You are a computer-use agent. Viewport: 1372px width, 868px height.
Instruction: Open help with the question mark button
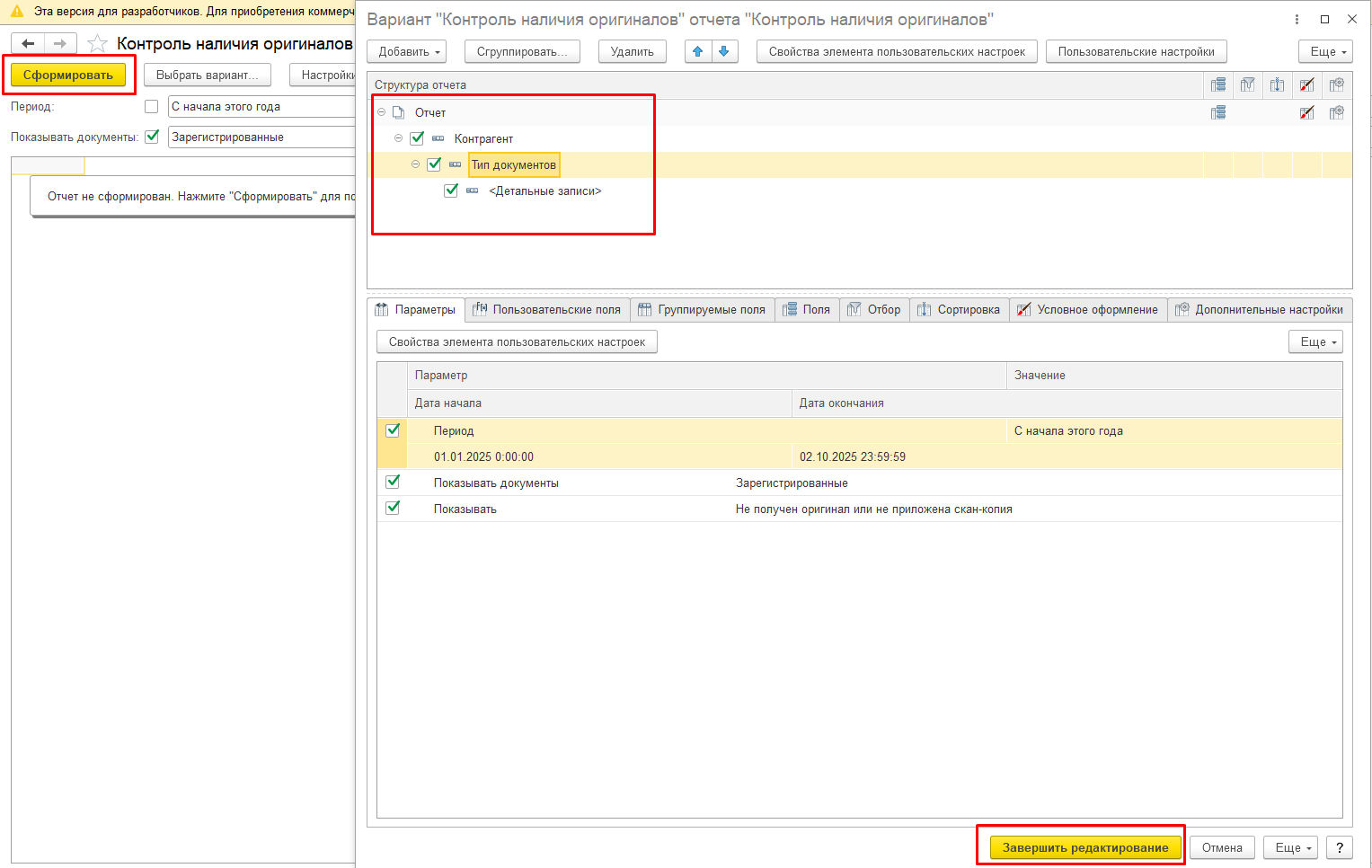point(1340,847)
